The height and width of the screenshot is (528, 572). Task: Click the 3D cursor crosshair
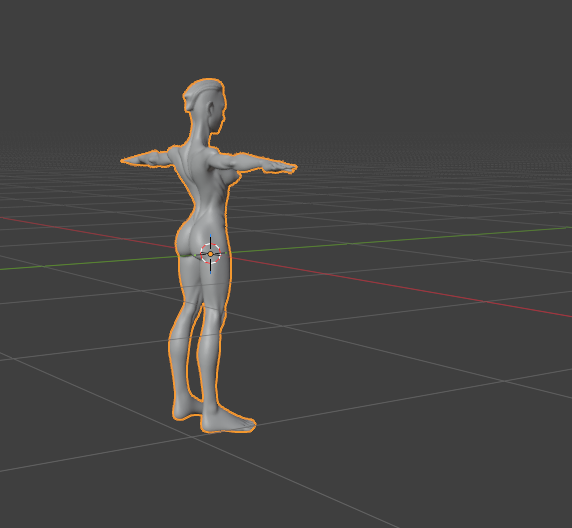(210, 254)
